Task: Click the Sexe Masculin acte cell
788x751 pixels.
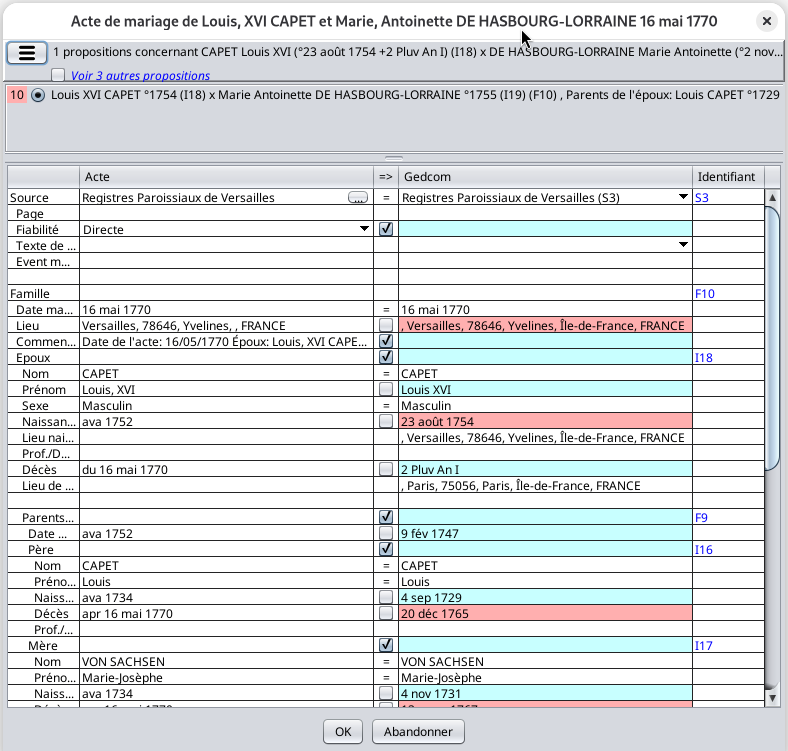Action: coord(226,406)
